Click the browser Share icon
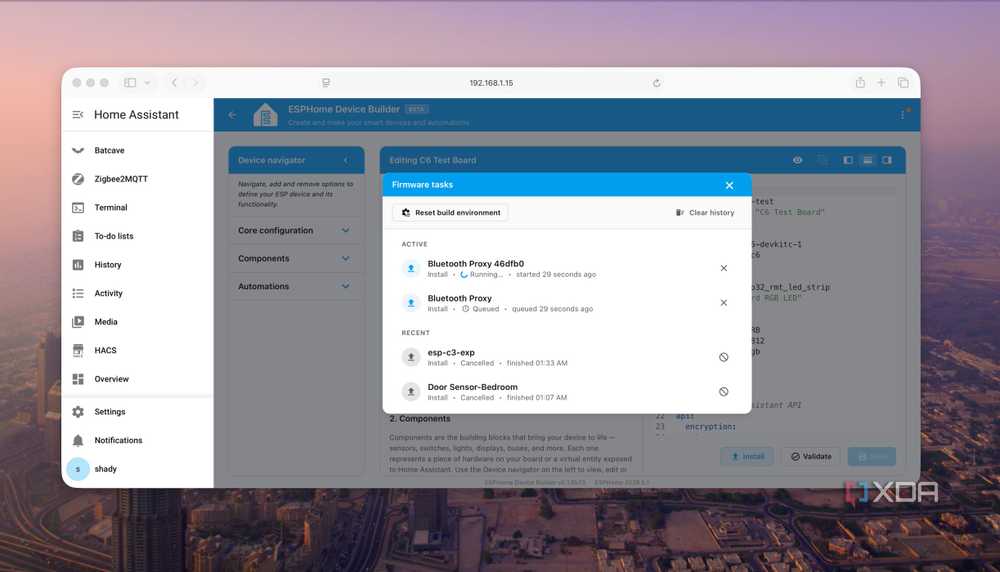Viewport: 1000px width, 572px height. [x=860, y=82]
